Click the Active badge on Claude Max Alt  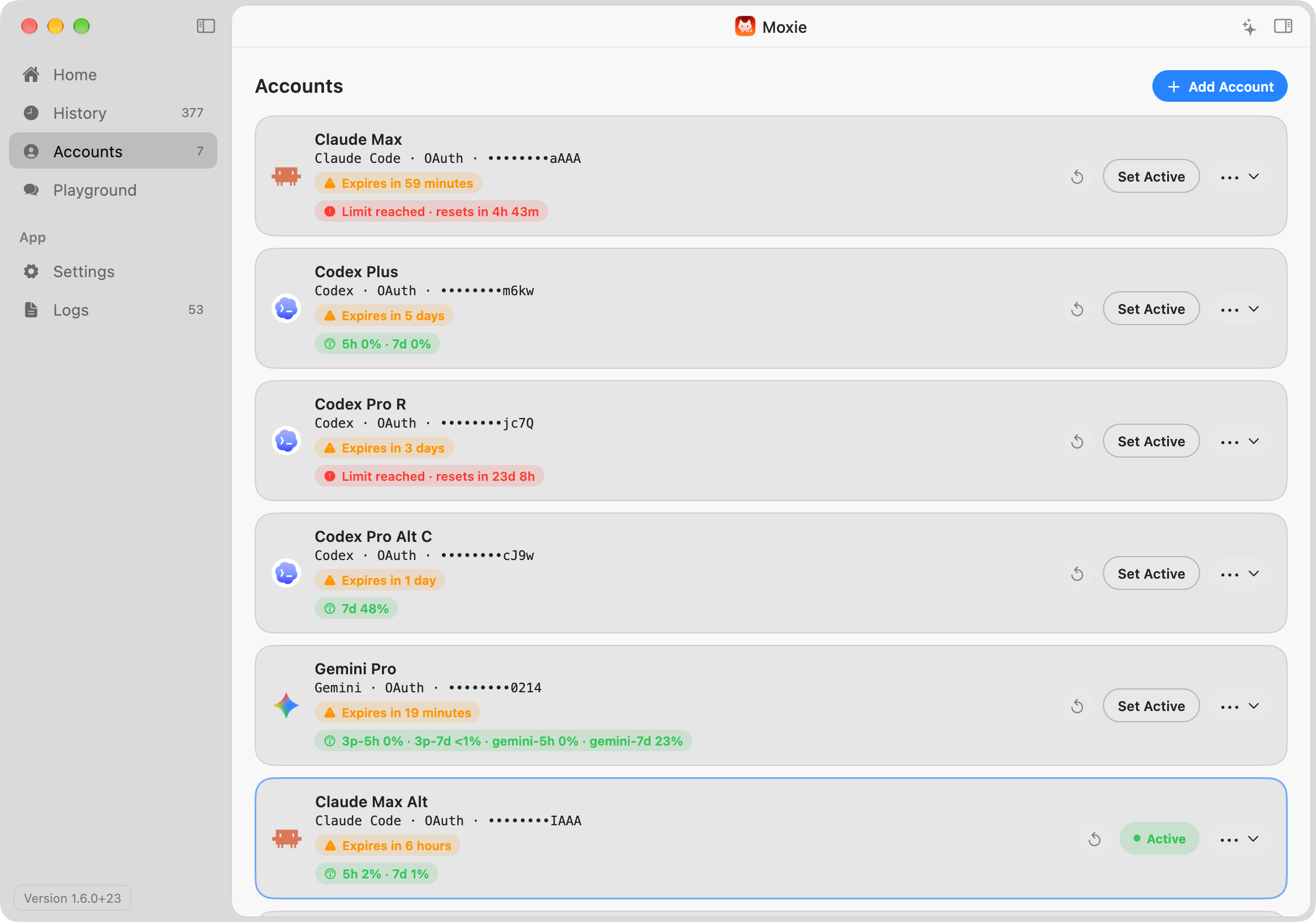(1159, 839)
